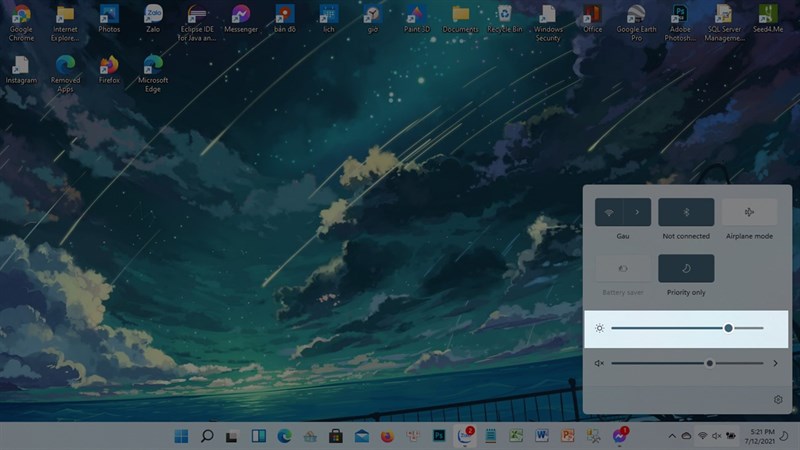This screenshot has width=800, height=450.
Task: Enable Airplane mode tile
Action: (x=749, y=212)
